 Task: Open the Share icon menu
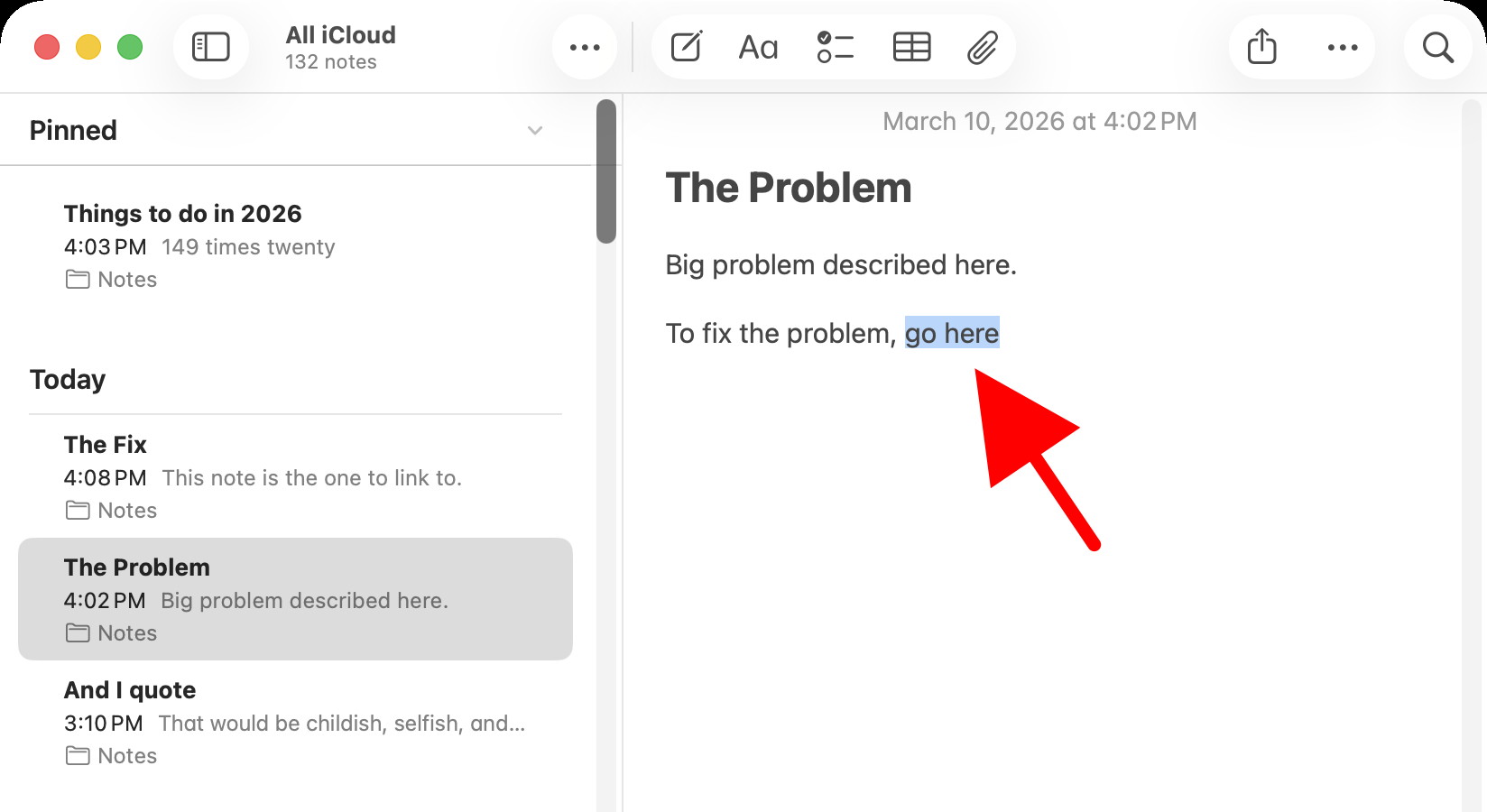(1261, 47)
